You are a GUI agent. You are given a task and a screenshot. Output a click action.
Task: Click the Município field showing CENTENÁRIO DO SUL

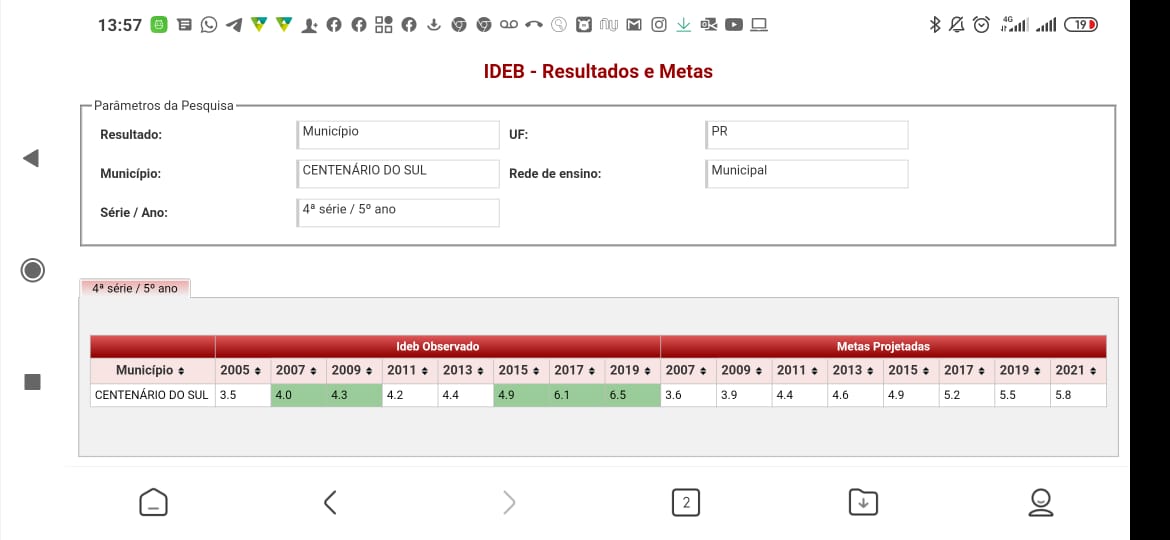coord(398,174)
